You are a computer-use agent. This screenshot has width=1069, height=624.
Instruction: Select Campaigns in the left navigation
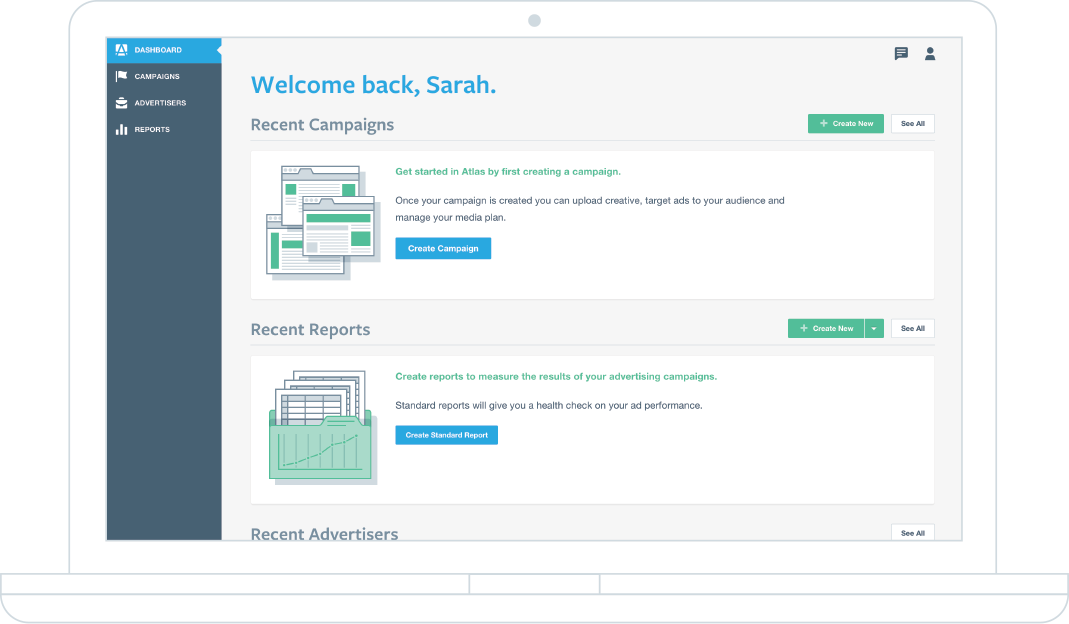[x=157, y=76]
